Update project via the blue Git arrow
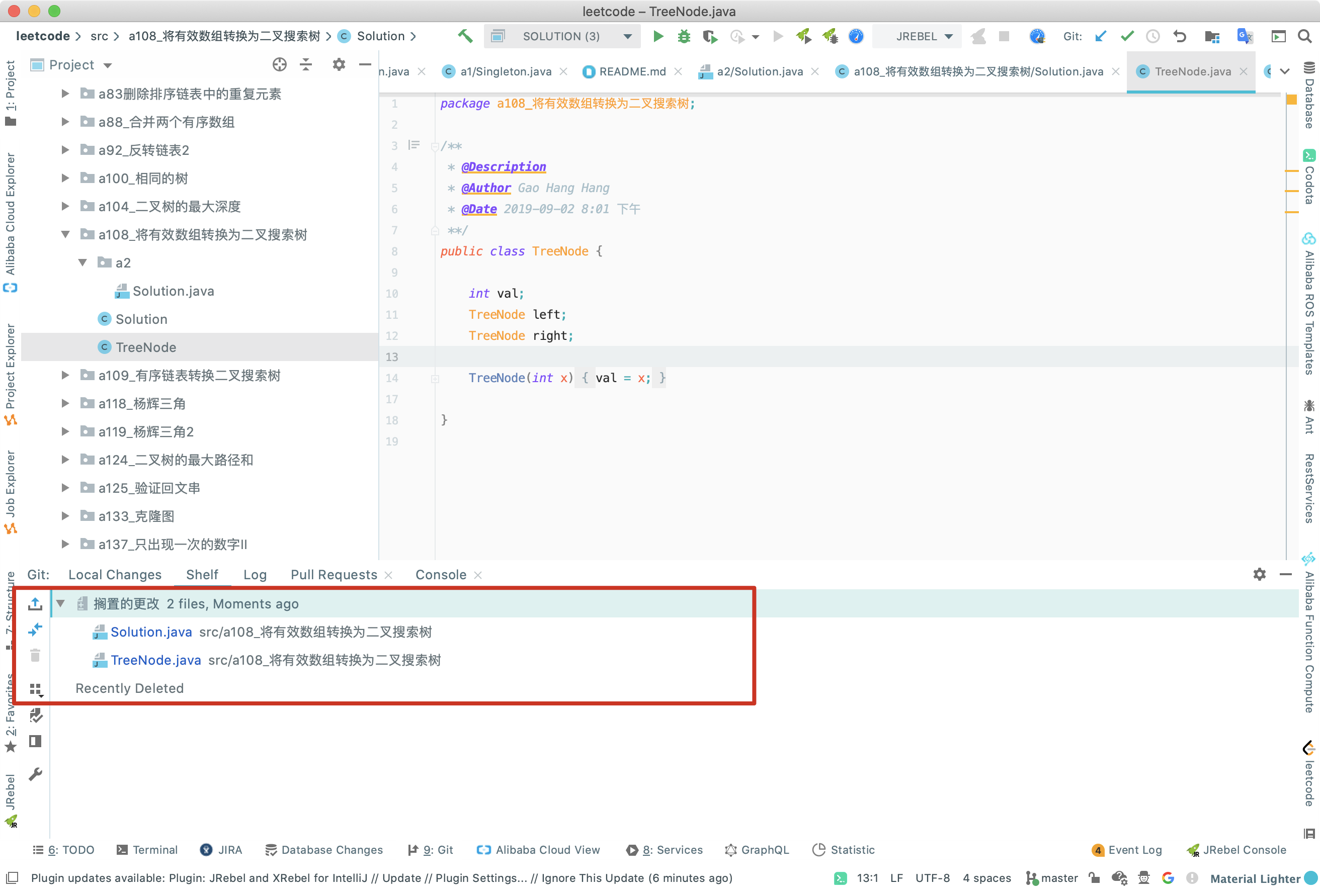The height and width of the screenshot is (896, 1320). (1101, 36)
